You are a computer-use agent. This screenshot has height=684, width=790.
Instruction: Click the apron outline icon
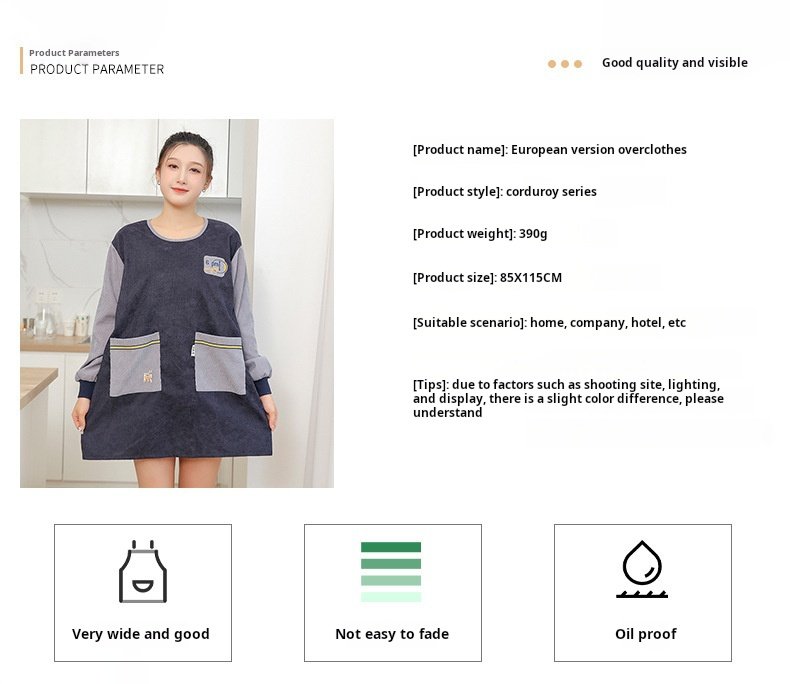point(143,571)
